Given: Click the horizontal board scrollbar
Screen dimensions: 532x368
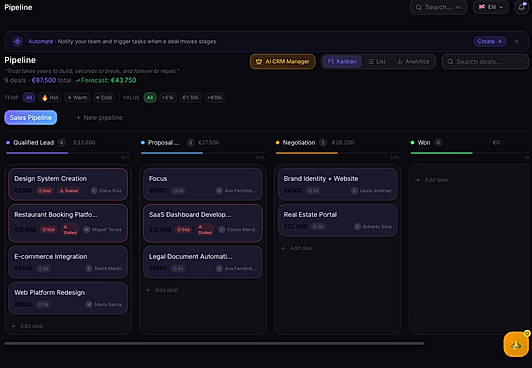Looking at the screenshot, I should point(214,344).
